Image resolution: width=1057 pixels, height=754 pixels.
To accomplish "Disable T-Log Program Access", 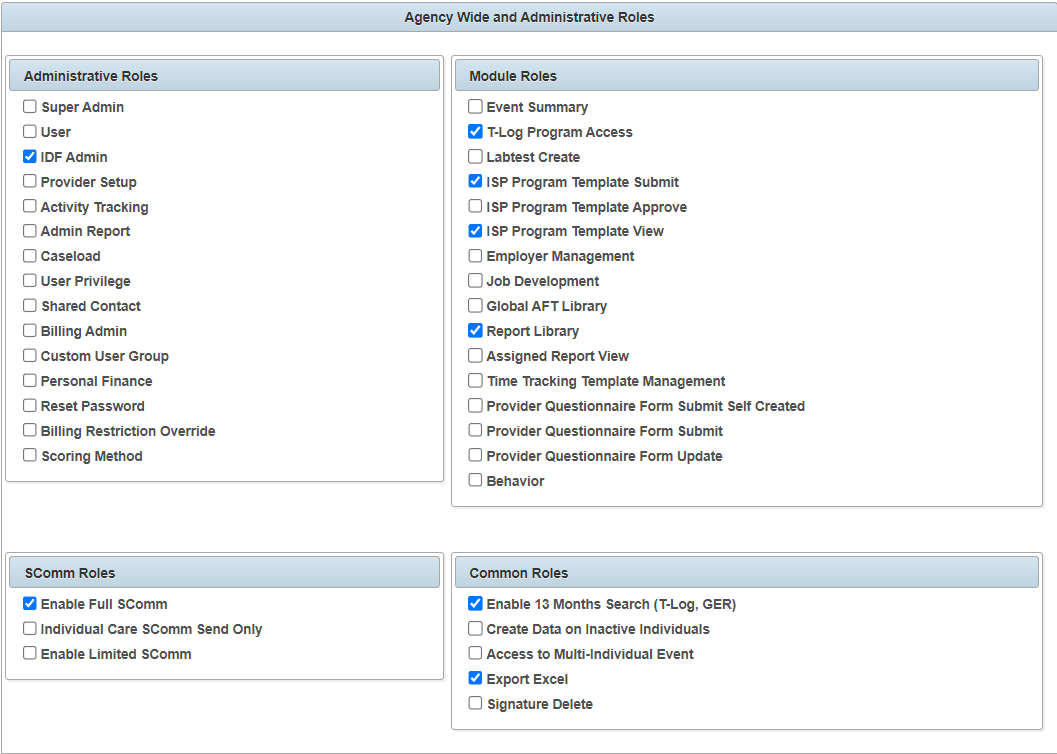I will click(475, 131).
